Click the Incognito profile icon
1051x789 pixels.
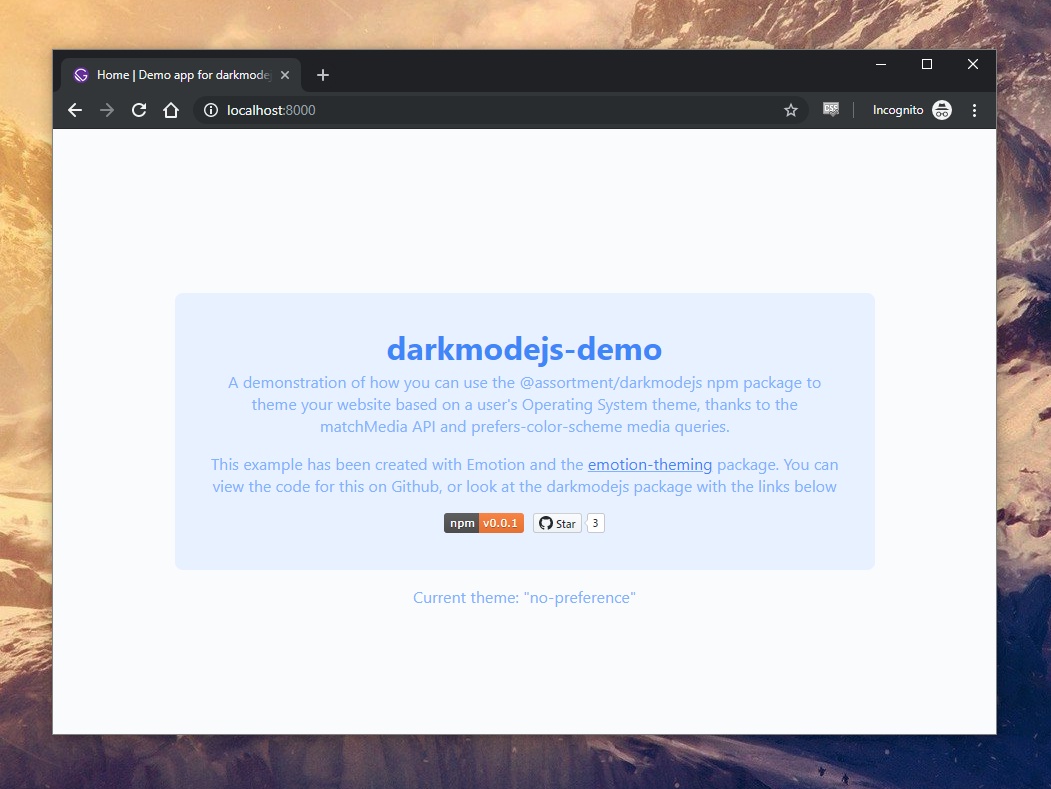click(942, 110)
